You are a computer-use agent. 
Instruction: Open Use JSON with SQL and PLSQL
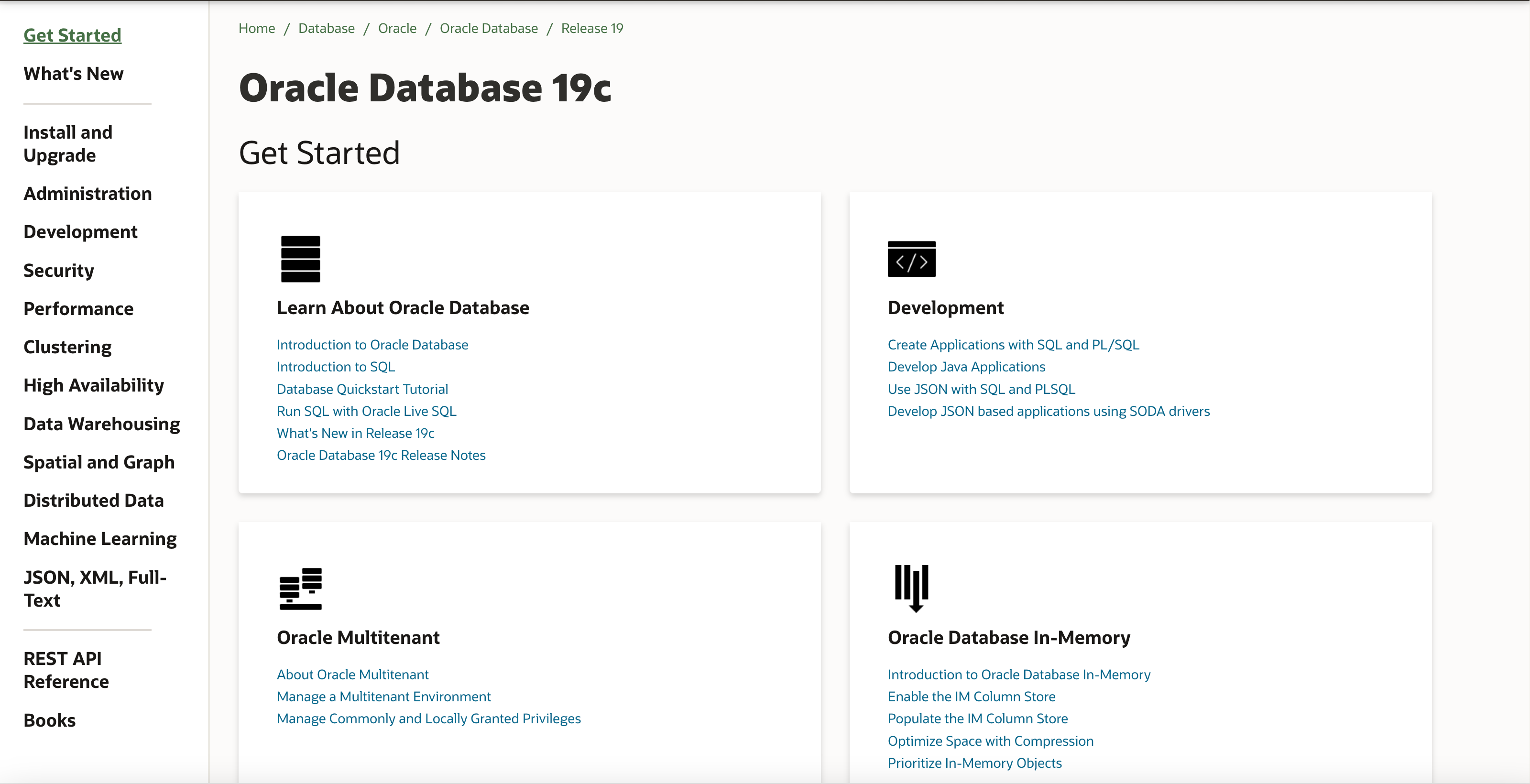coord(981,389)
